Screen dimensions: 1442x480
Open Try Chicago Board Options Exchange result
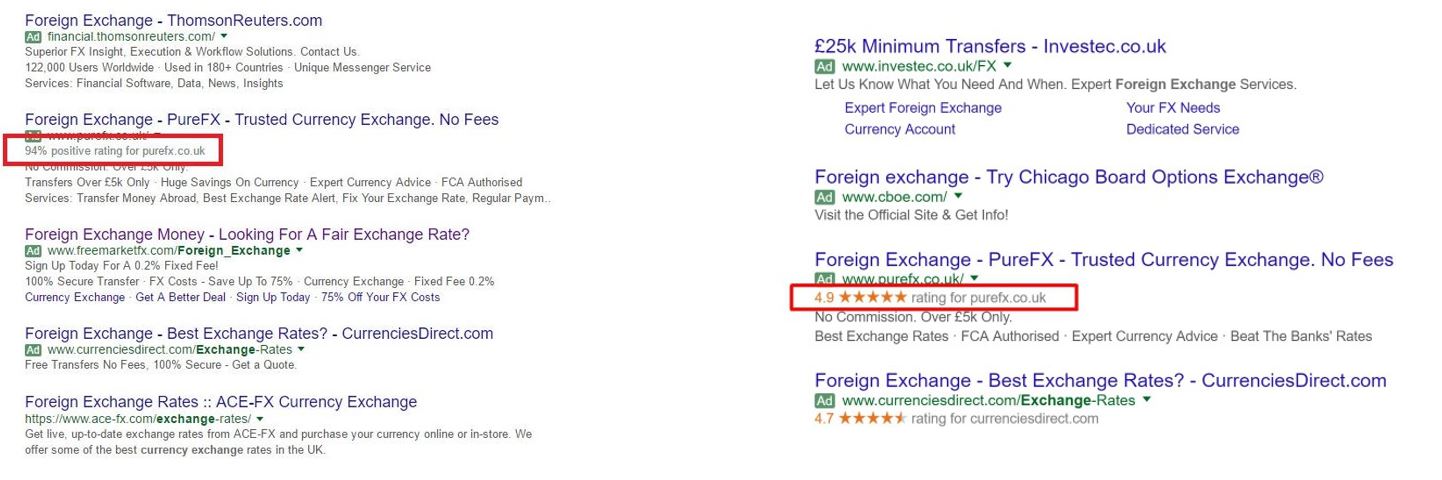(x=1069, y=177)
